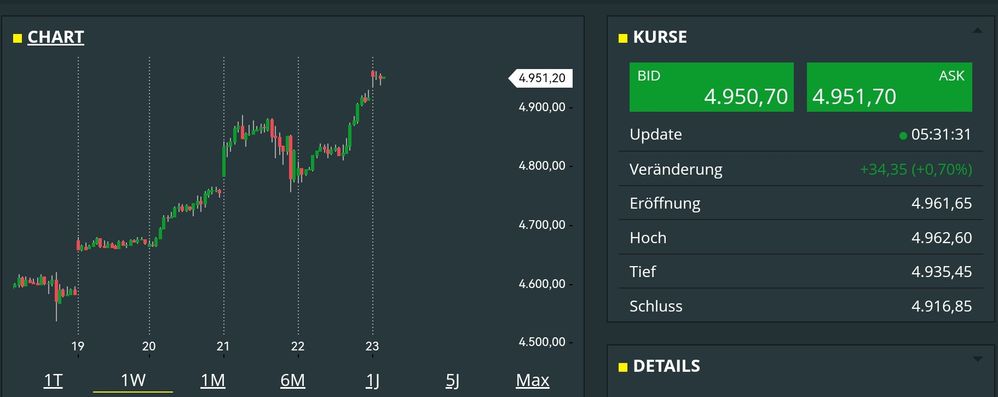Click the Schluss row label
This screenshot has width=998, height=397.
click(656, 306)
